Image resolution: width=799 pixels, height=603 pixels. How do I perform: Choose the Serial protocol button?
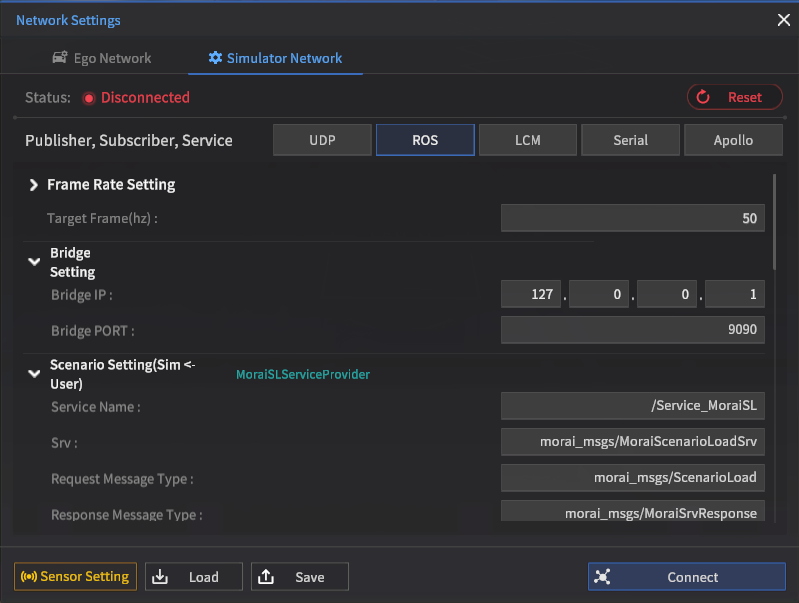tap(630, 140)
